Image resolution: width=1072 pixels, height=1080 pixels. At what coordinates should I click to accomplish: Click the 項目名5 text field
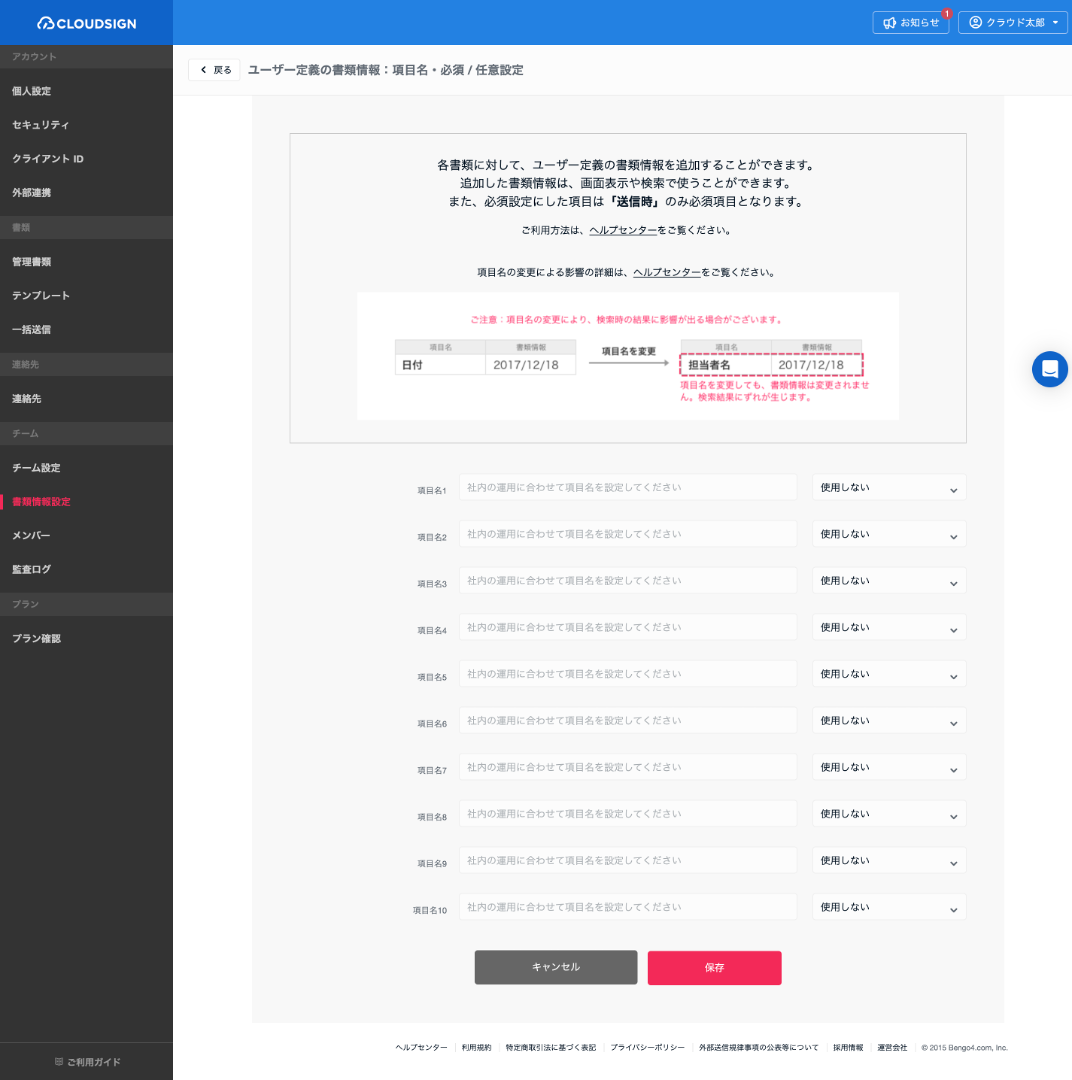628,674
